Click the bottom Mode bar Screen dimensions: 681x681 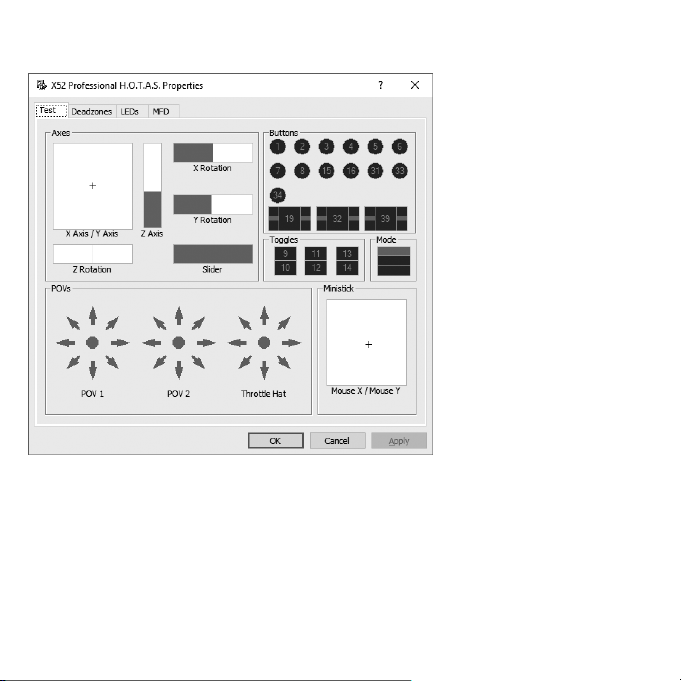click(393, 270)
